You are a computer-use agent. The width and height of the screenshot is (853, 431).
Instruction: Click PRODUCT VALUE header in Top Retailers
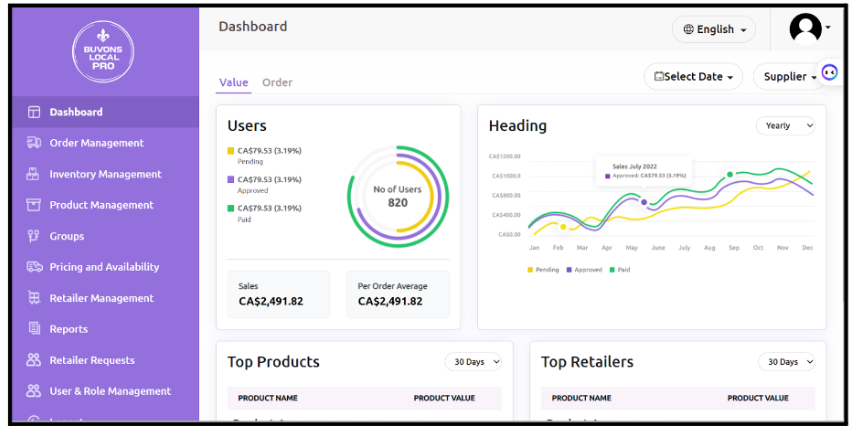tap(758, 398)
